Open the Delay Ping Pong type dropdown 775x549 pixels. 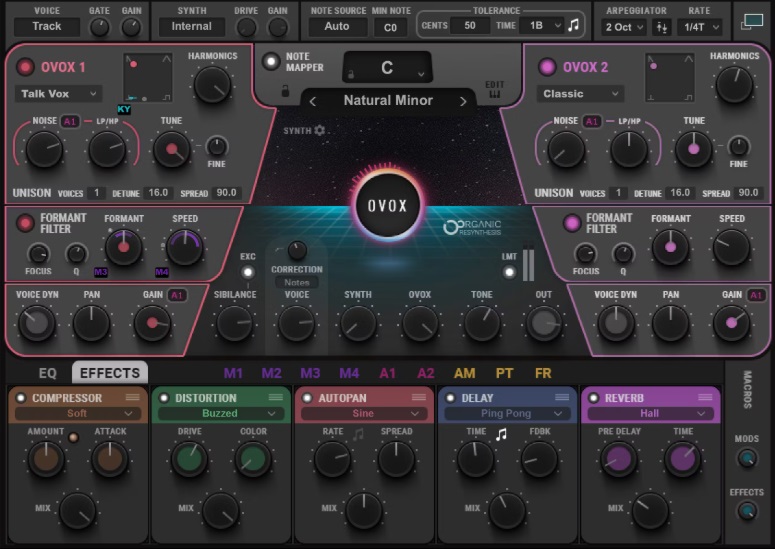tap(506, 414)
